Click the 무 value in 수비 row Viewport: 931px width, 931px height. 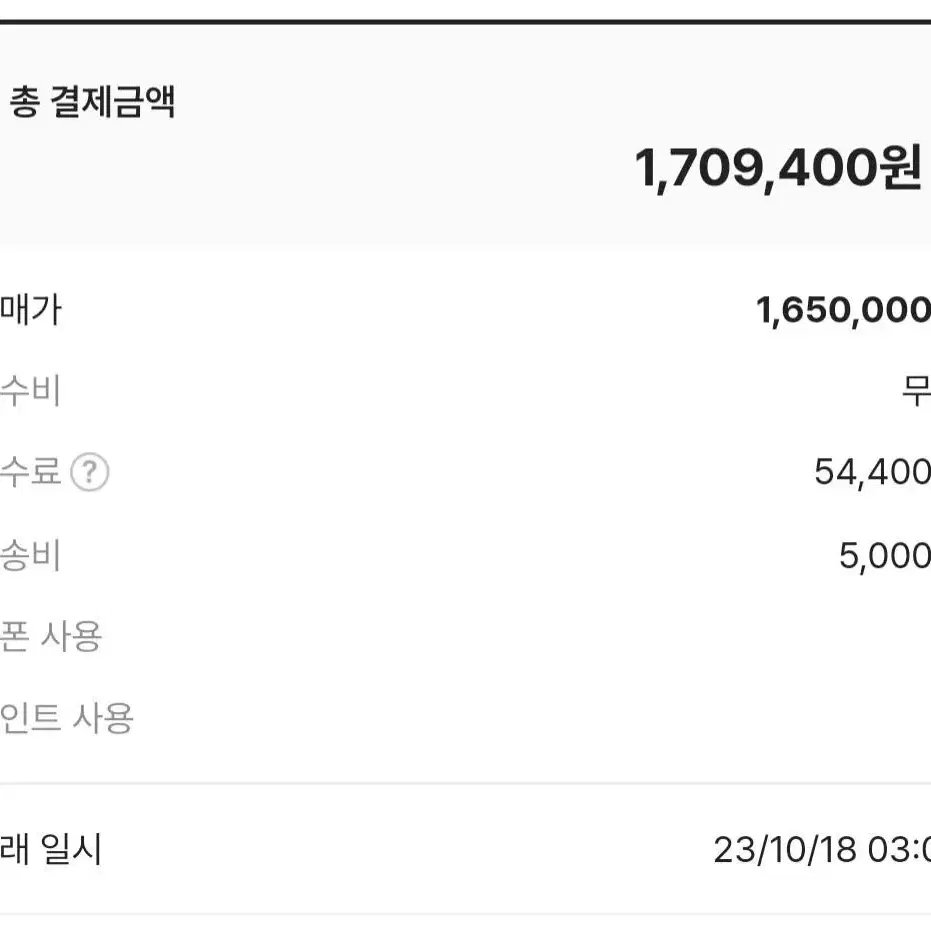pos(916,391)
